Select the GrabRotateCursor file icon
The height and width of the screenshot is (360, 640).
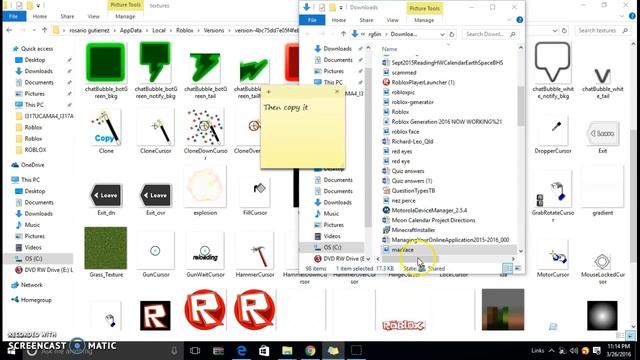tap(553, 192)
